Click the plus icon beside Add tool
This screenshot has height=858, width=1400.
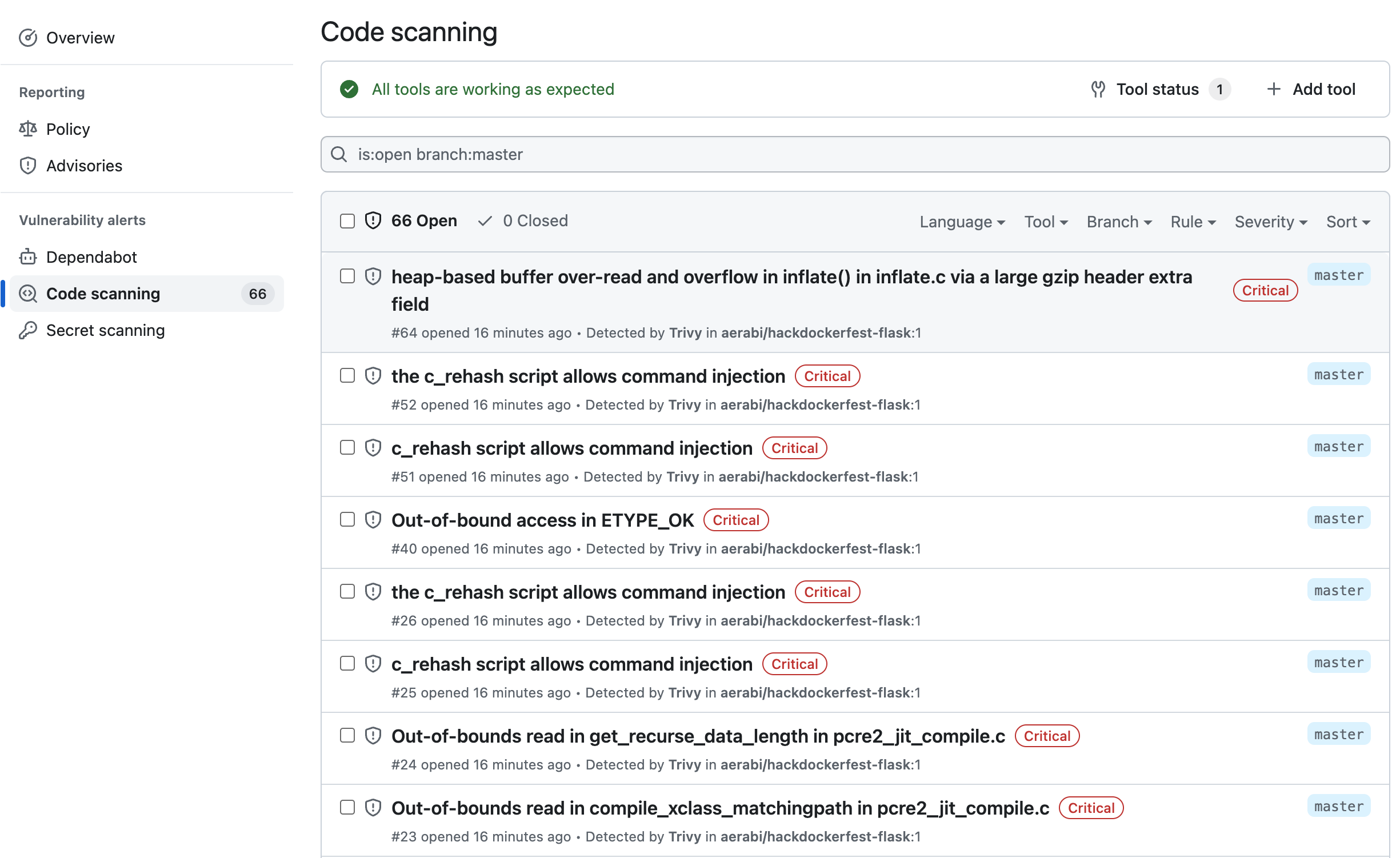click(1273, 89)
